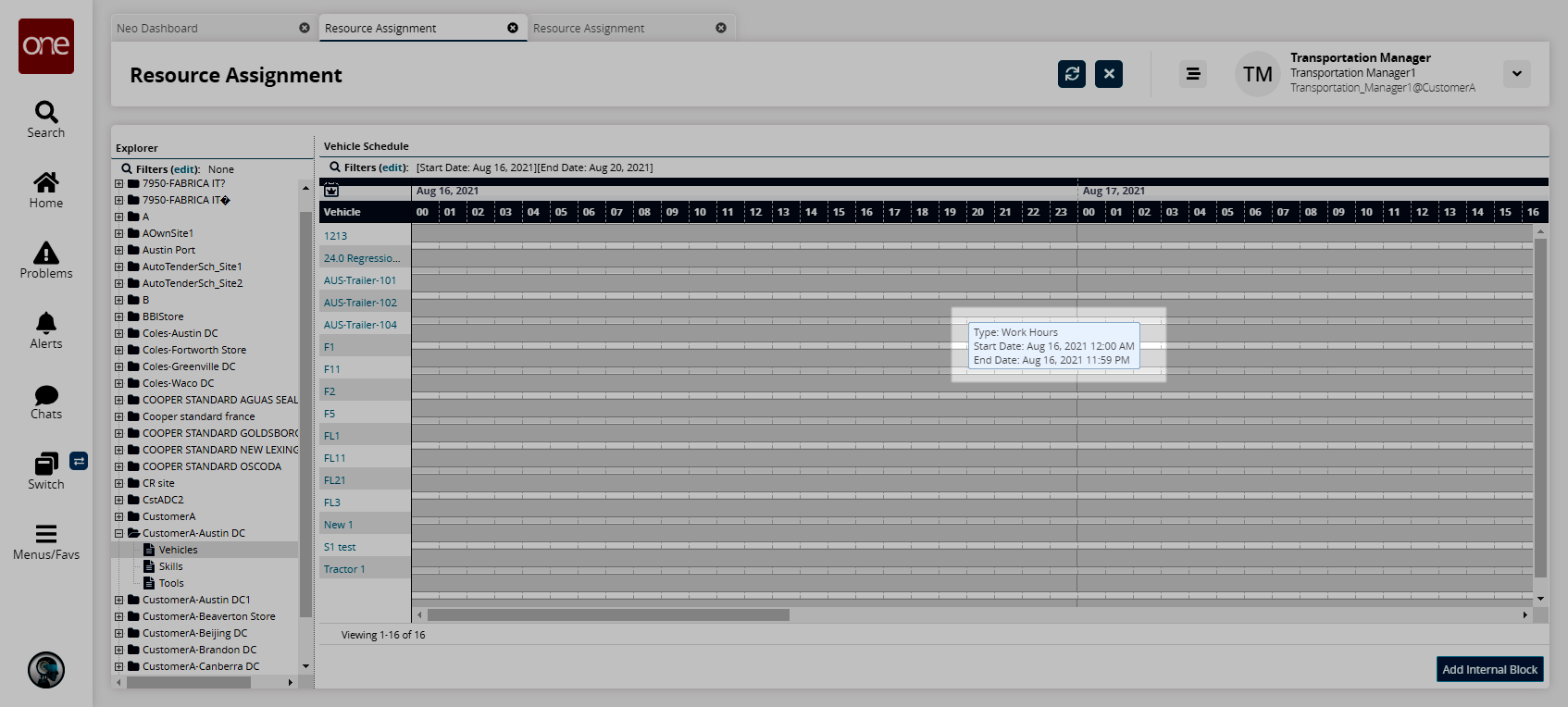Screen dimensions: 1568x707
Task: Expand the AOwnSite1 tree node
Action: point(118,233)
